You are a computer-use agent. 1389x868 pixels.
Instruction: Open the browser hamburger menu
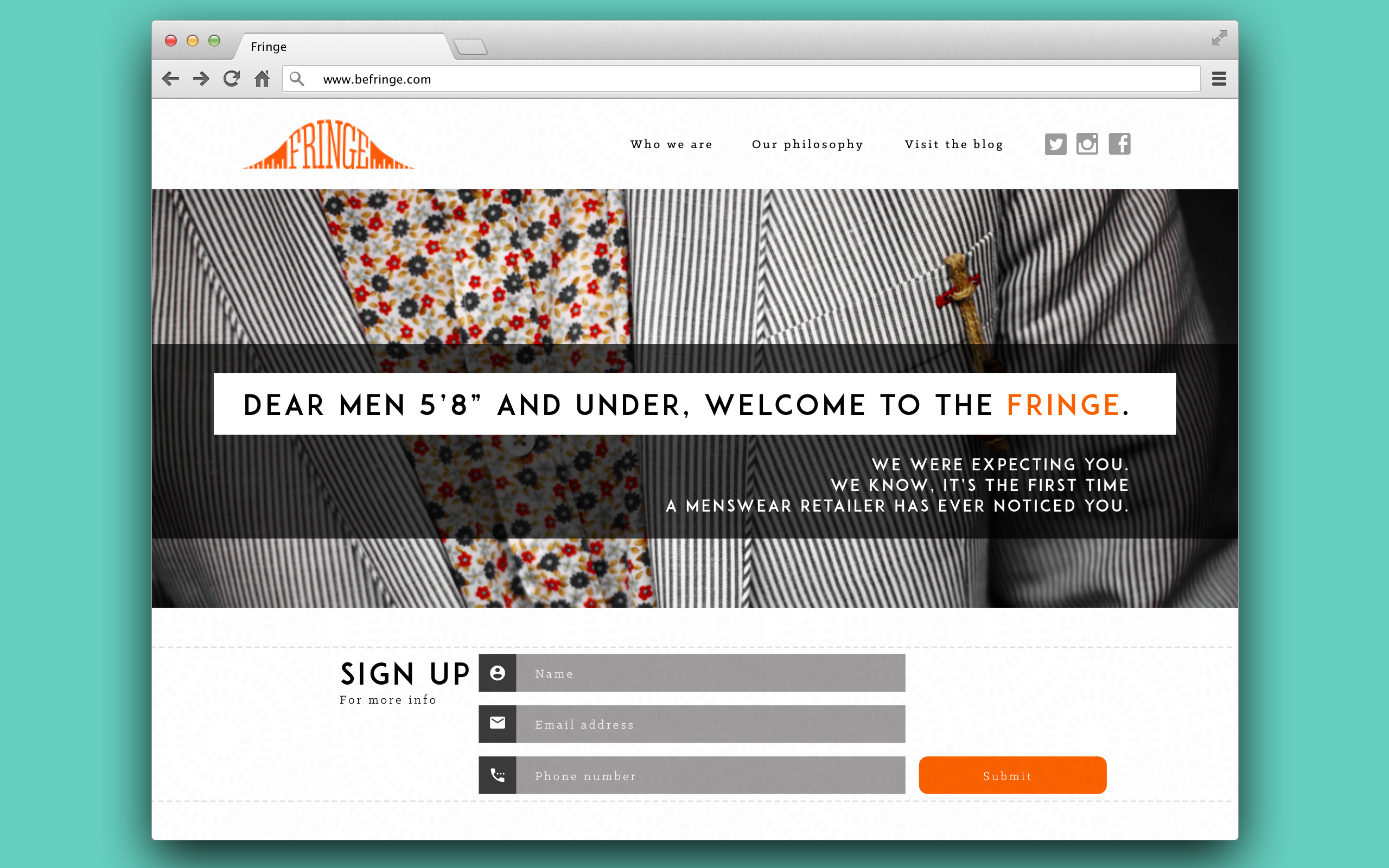pos(1219,79)
